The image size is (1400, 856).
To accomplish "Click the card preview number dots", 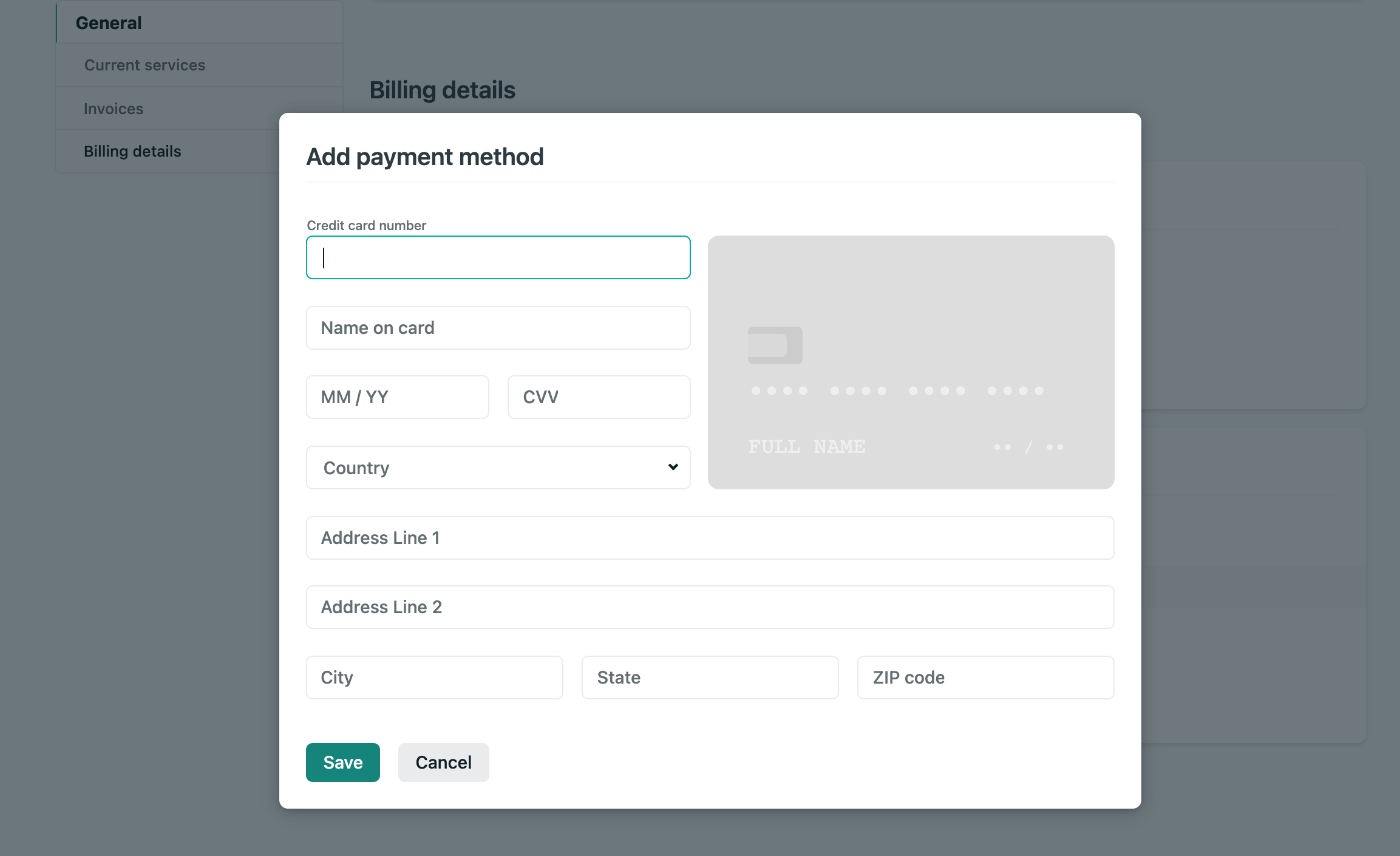I will click(x=897, y=391).
